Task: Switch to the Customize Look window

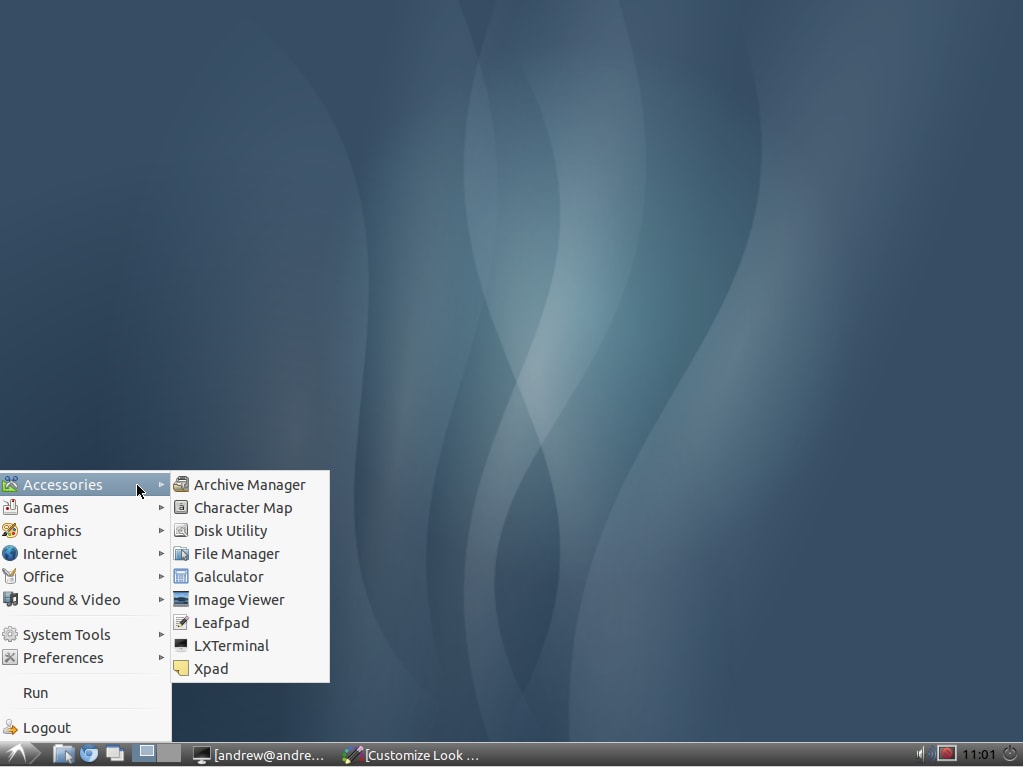Action: click(410, 755)
